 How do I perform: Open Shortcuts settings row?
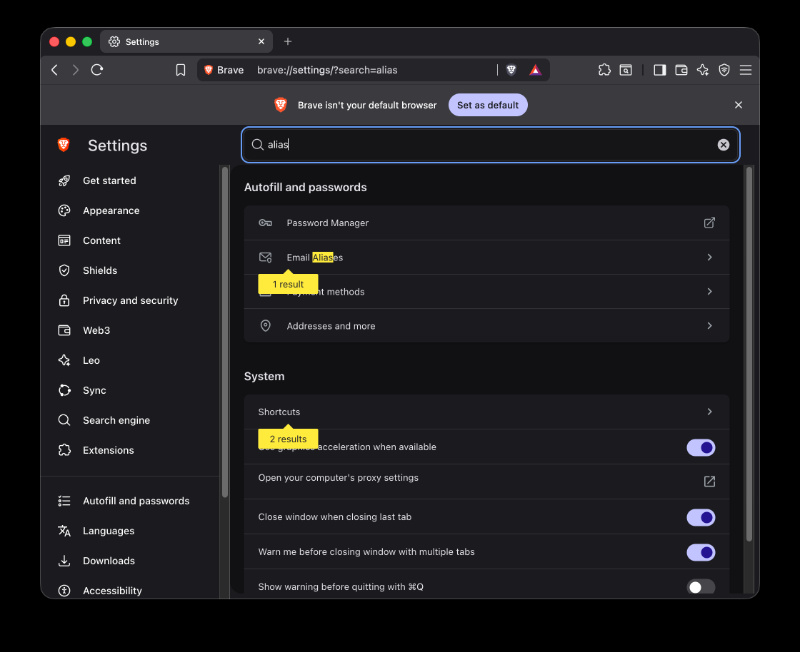point(486,412)
